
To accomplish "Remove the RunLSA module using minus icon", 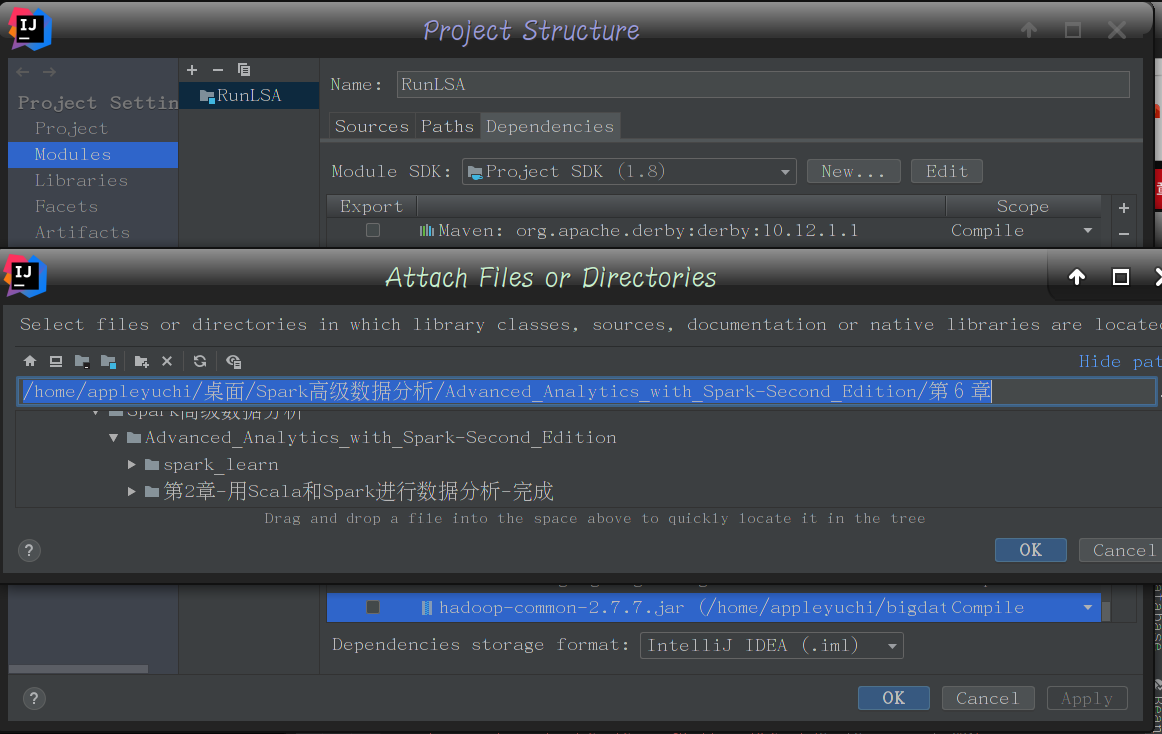I will 217,70.
